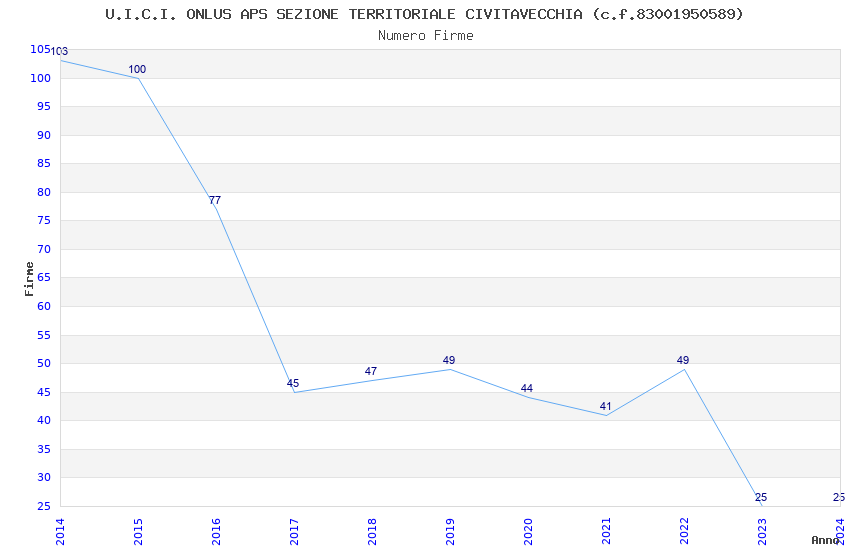Click the year label '2017'

294,532
